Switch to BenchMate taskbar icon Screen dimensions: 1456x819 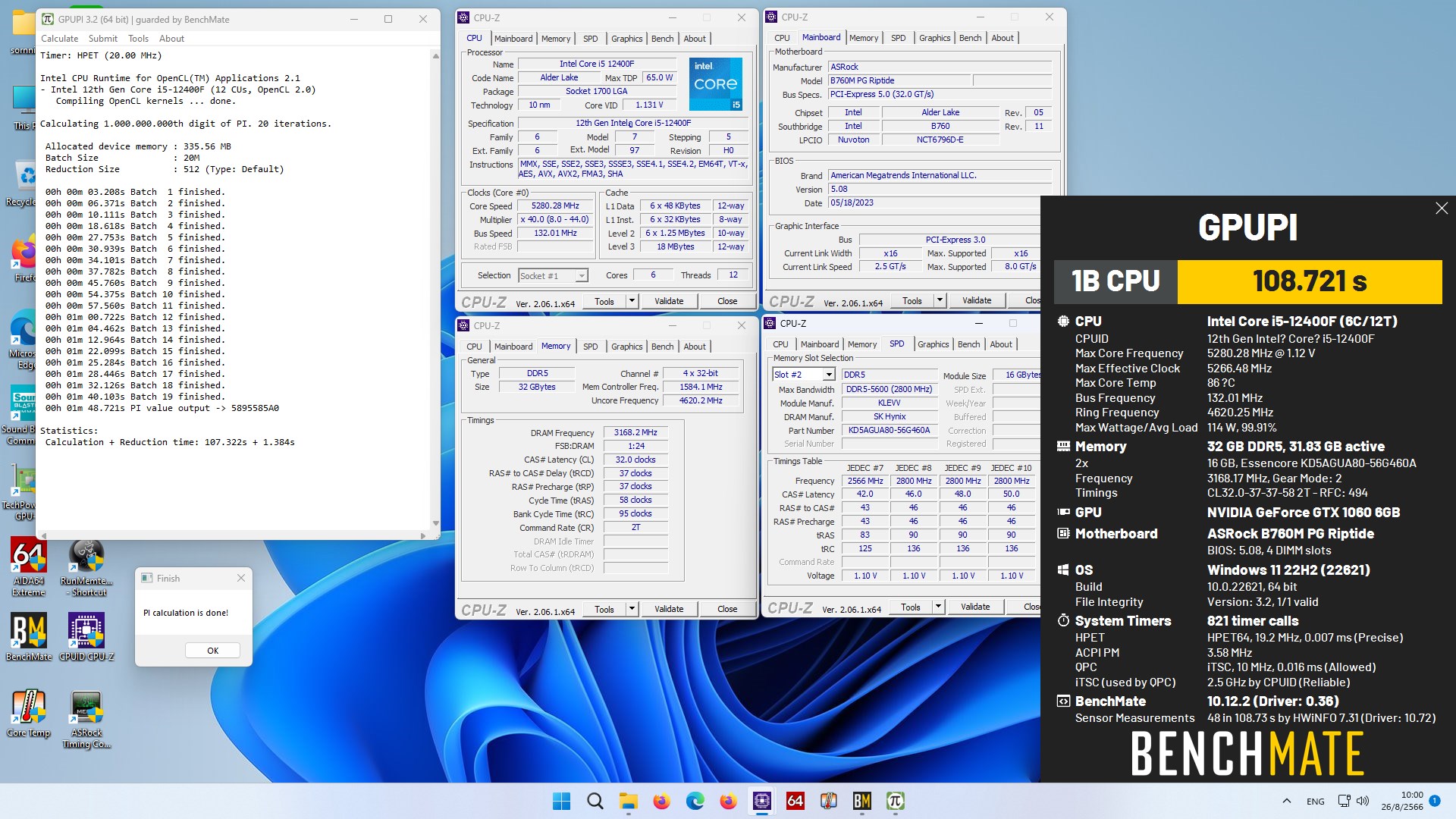point(861,801)
